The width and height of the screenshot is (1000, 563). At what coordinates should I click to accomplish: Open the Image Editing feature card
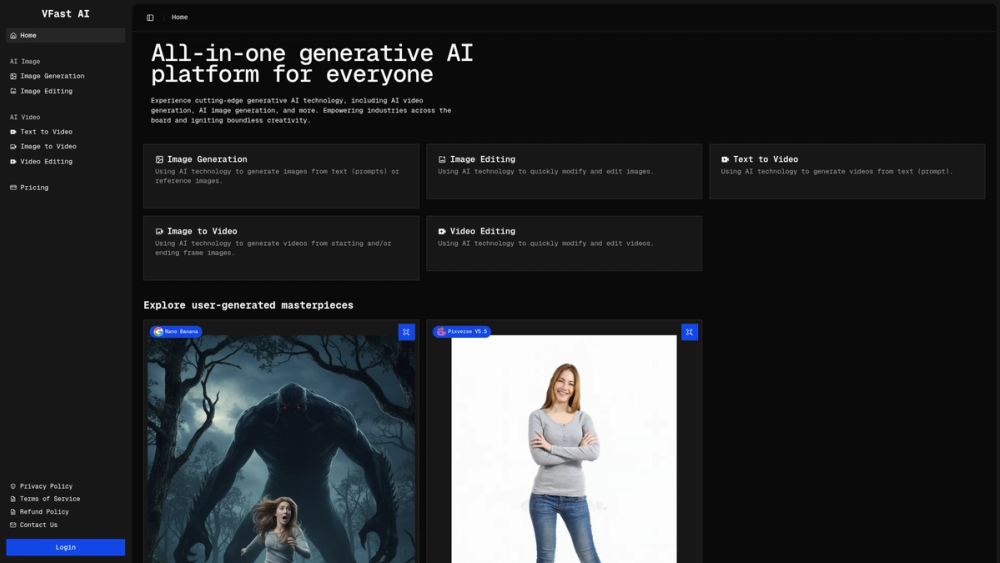tap(564, 172)
